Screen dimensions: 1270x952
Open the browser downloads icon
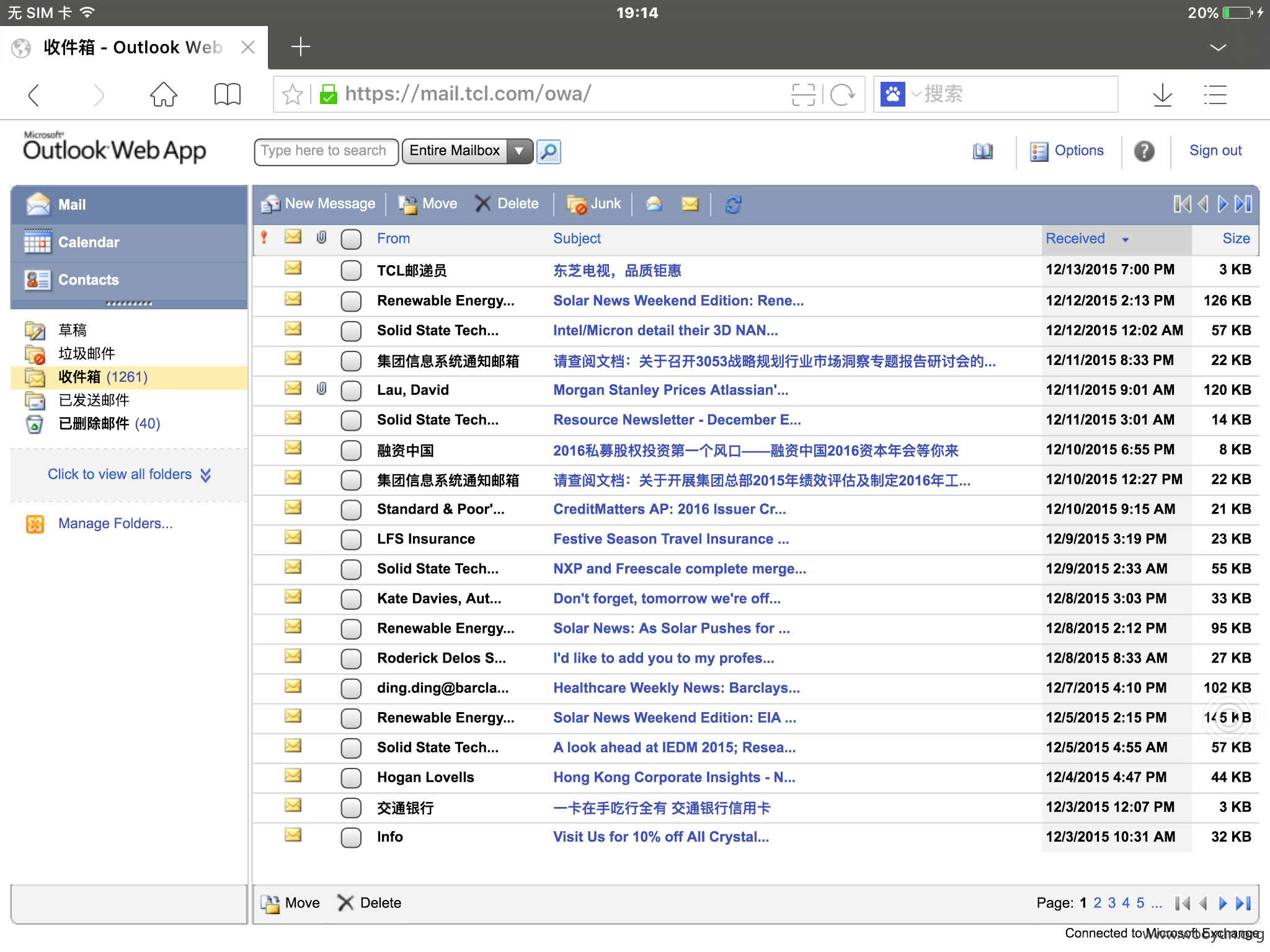click(x=1162, y=95)
